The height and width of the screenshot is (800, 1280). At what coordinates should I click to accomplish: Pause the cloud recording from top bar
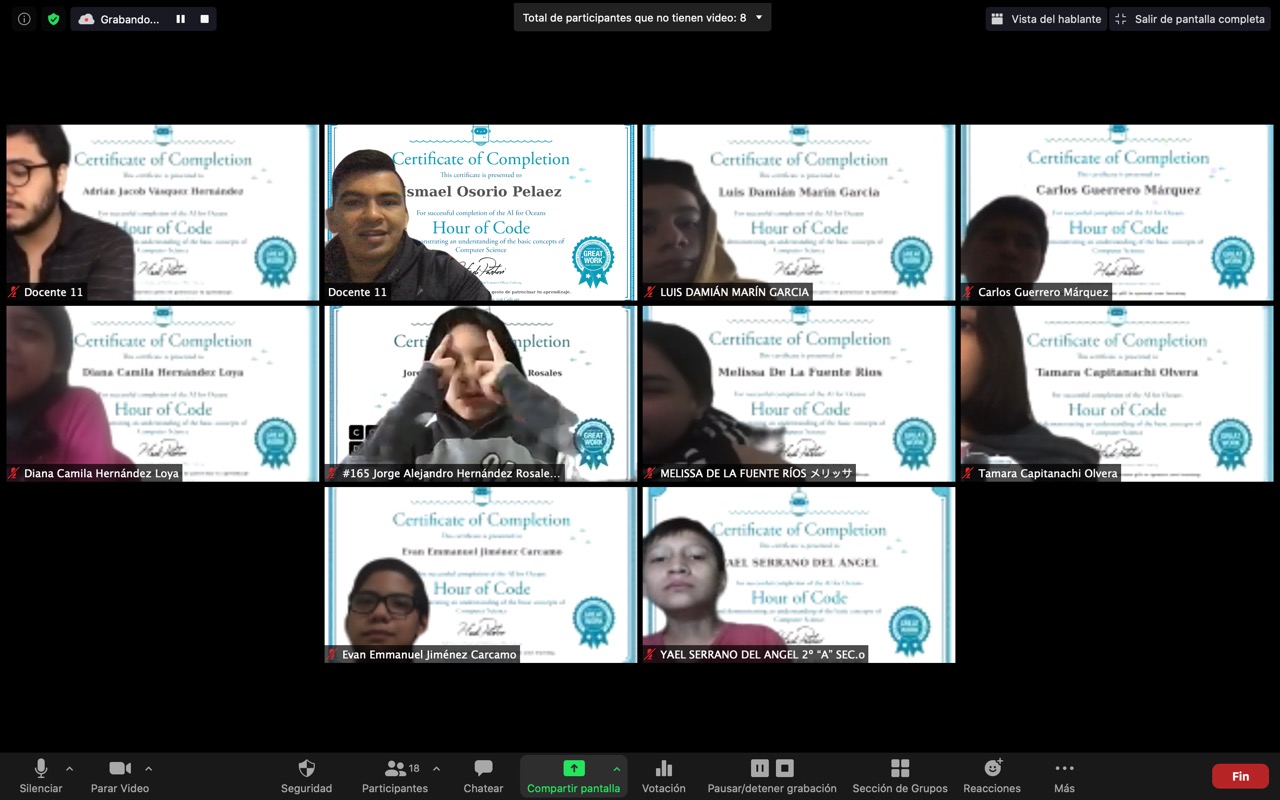tap(180, 19)
